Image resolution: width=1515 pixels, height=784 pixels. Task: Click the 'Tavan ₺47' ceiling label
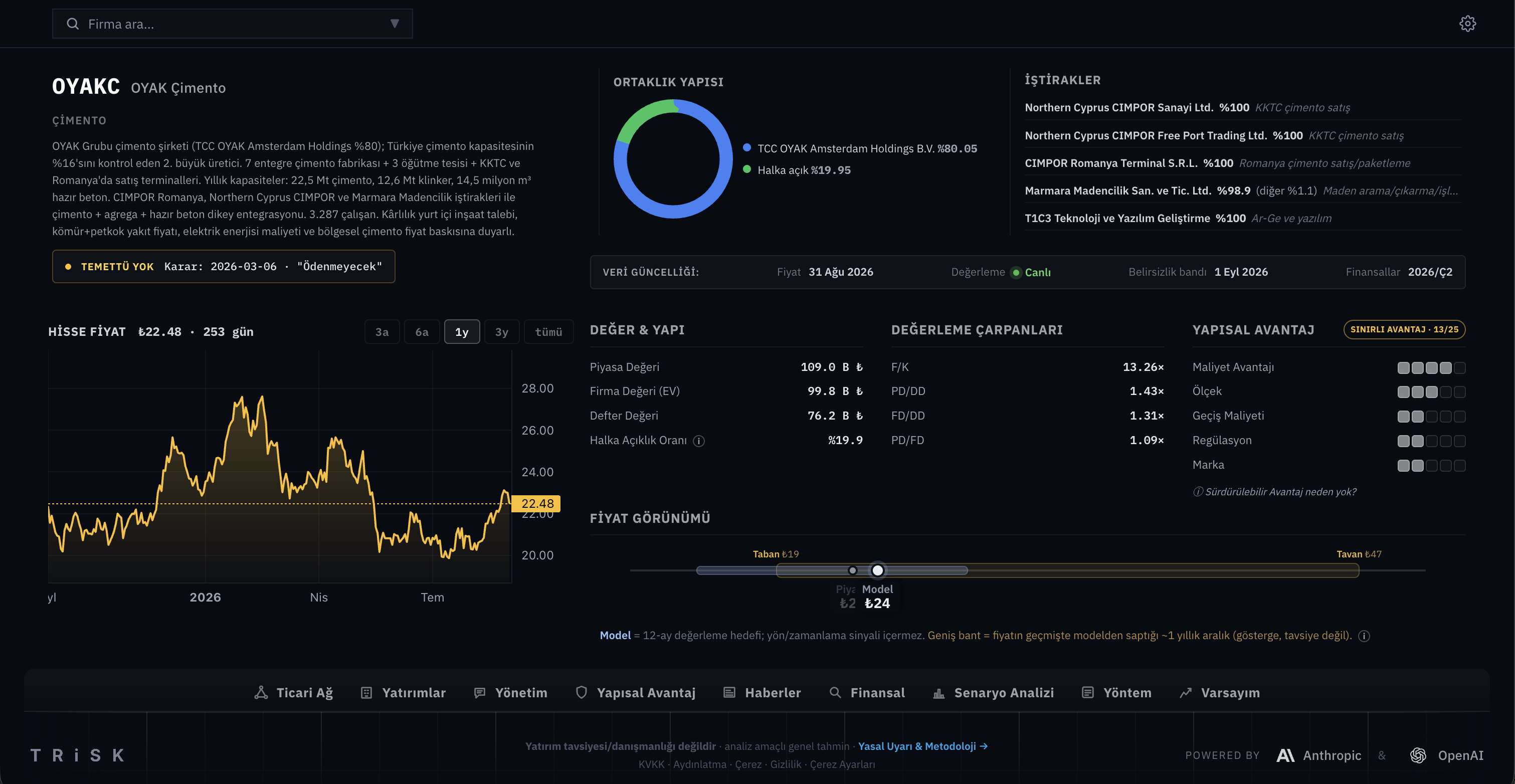tap(1359, 554)
